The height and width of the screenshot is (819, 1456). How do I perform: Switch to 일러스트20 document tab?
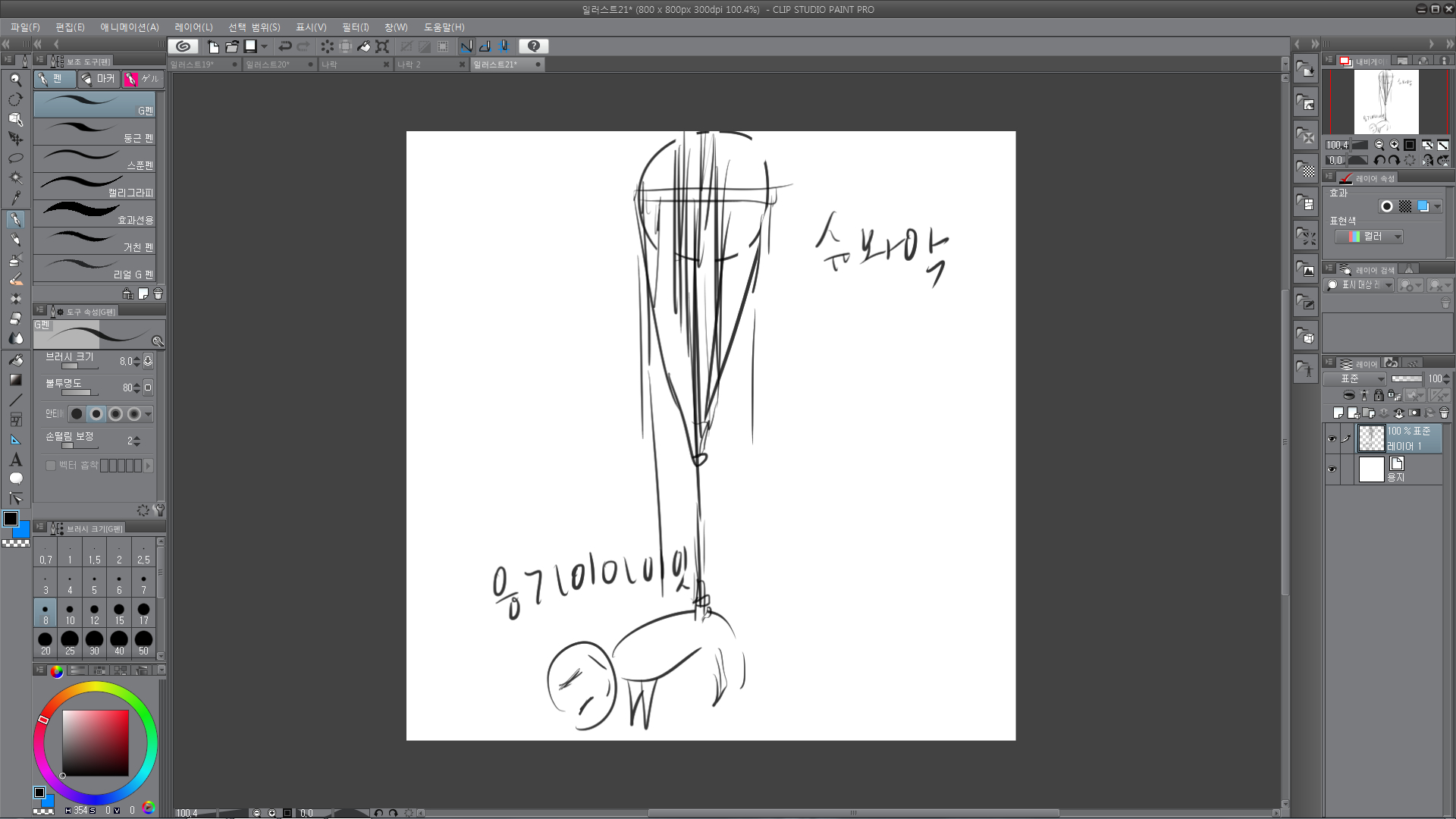(x=280, y=64)
